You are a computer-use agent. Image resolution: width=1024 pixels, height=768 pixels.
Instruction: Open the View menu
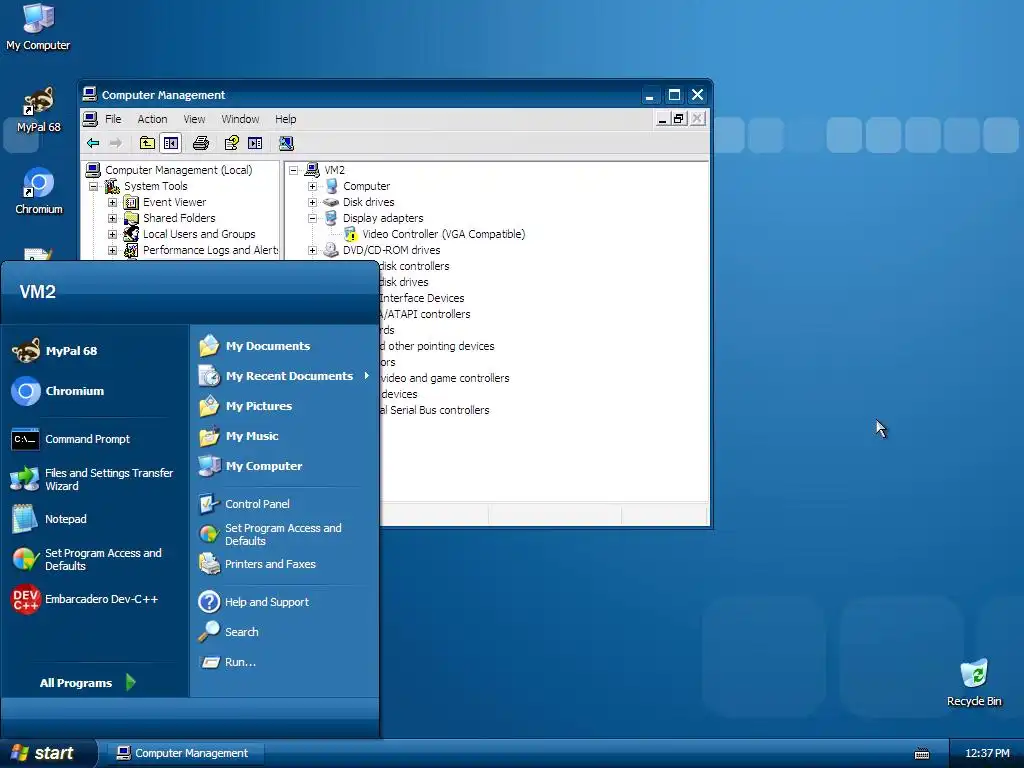pos(194,119)
